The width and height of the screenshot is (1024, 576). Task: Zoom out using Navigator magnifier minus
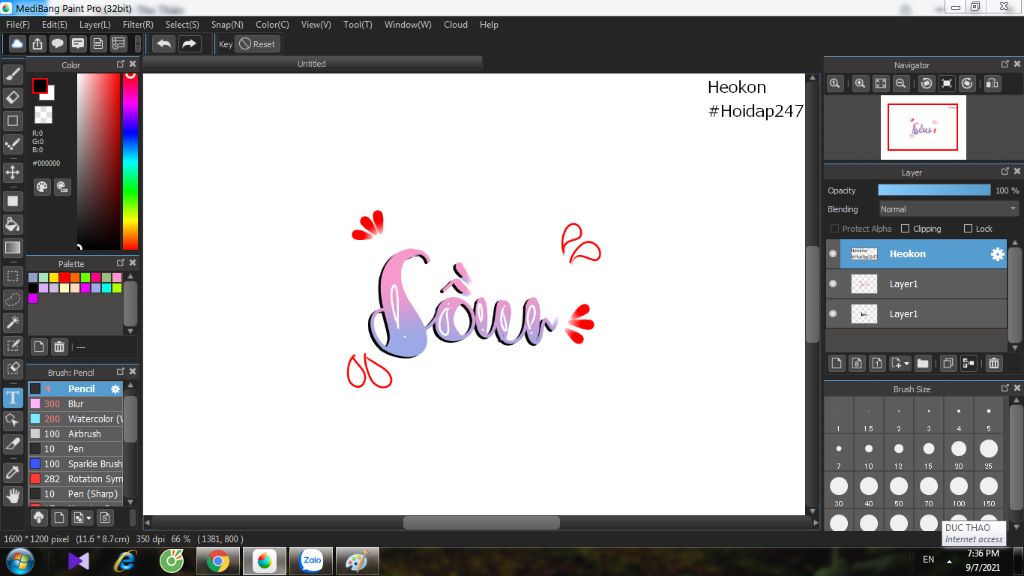coord(901,84)
